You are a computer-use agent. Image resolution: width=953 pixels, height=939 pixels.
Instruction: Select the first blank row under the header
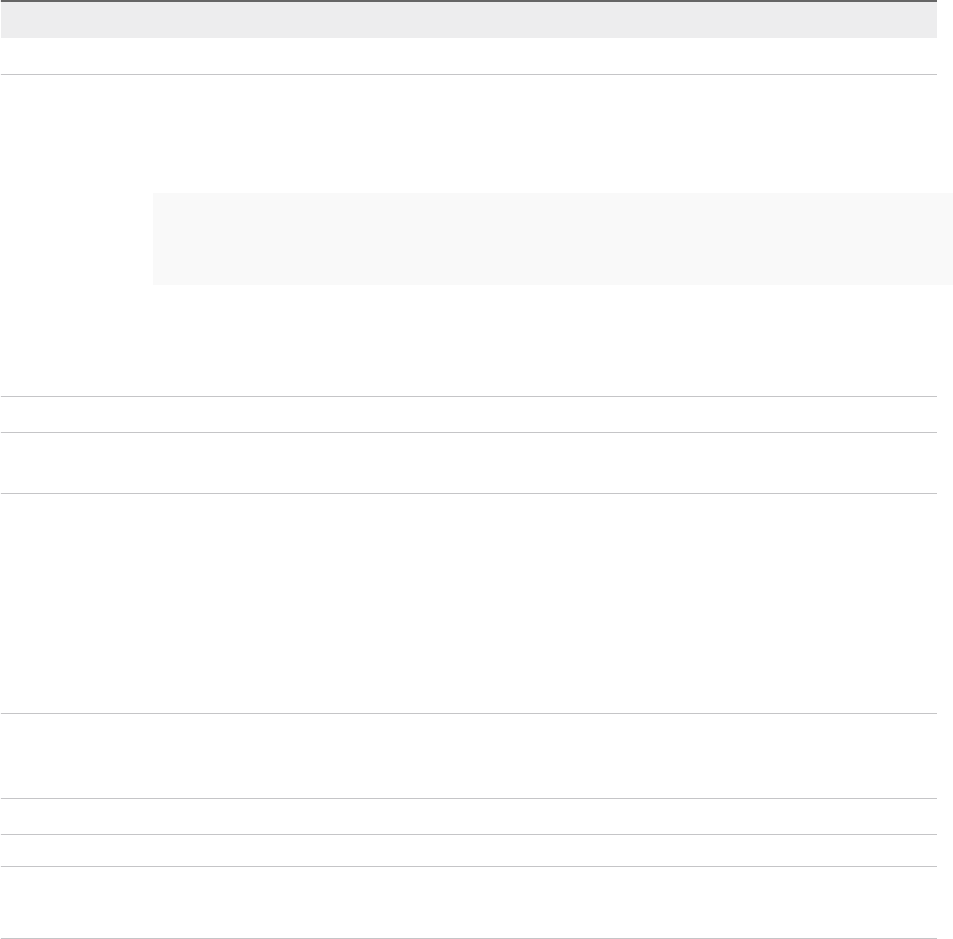coord(468,56)
